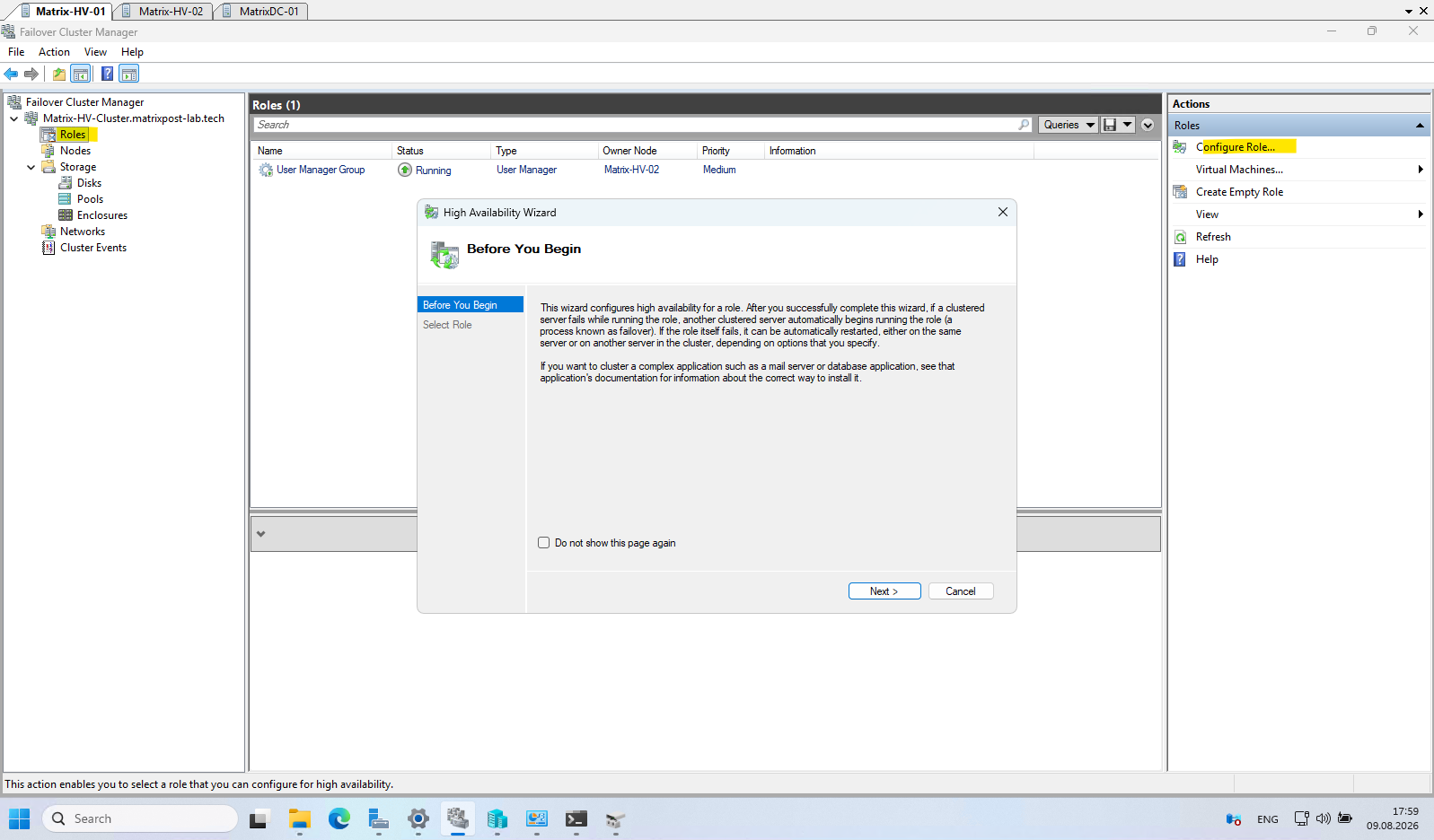Select the Networks tree item
The image size is (1434, 840).
83,232
